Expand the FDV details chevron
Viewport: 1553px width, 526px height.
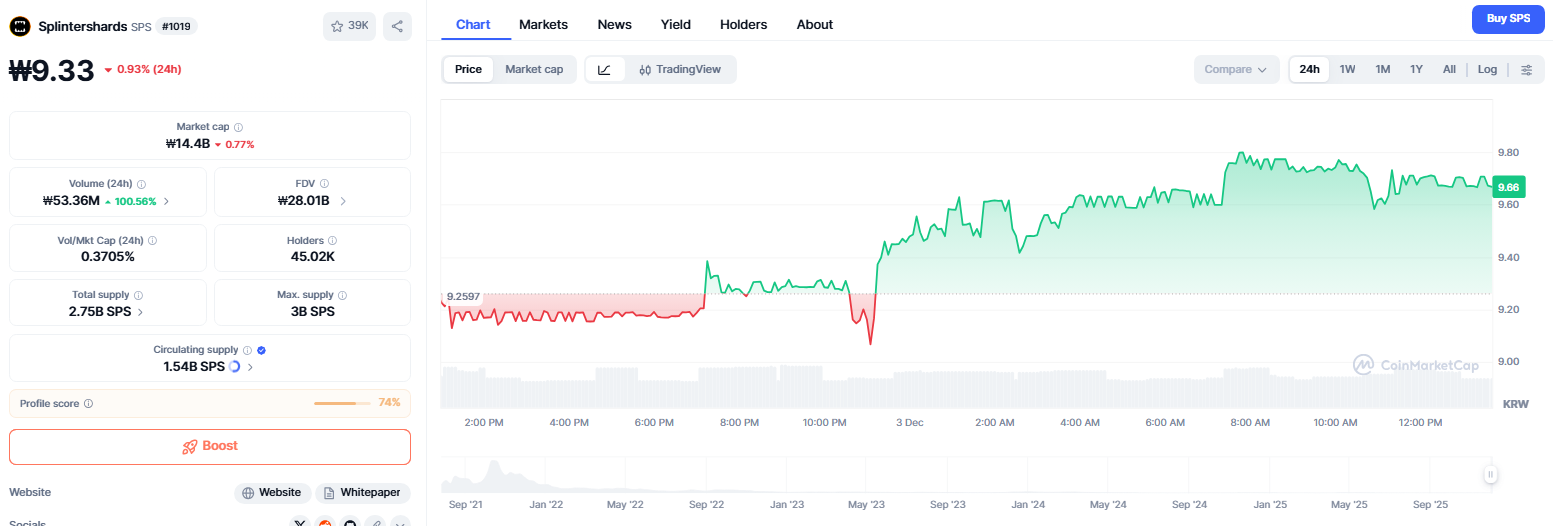(x=343, y=201)
